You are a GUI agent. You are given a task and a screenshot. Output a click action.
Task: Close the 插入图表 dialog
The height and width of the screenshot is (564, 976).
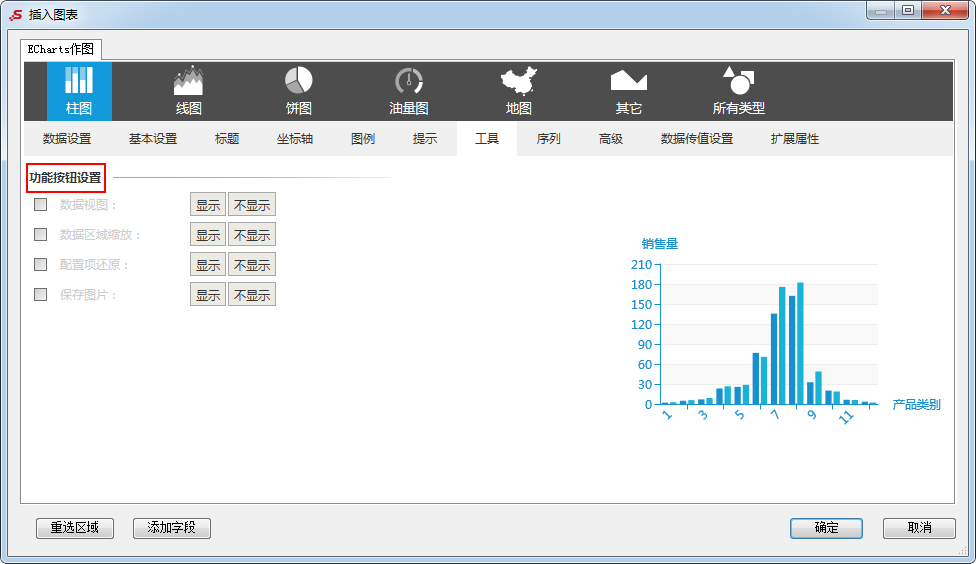tap(945, 11)
